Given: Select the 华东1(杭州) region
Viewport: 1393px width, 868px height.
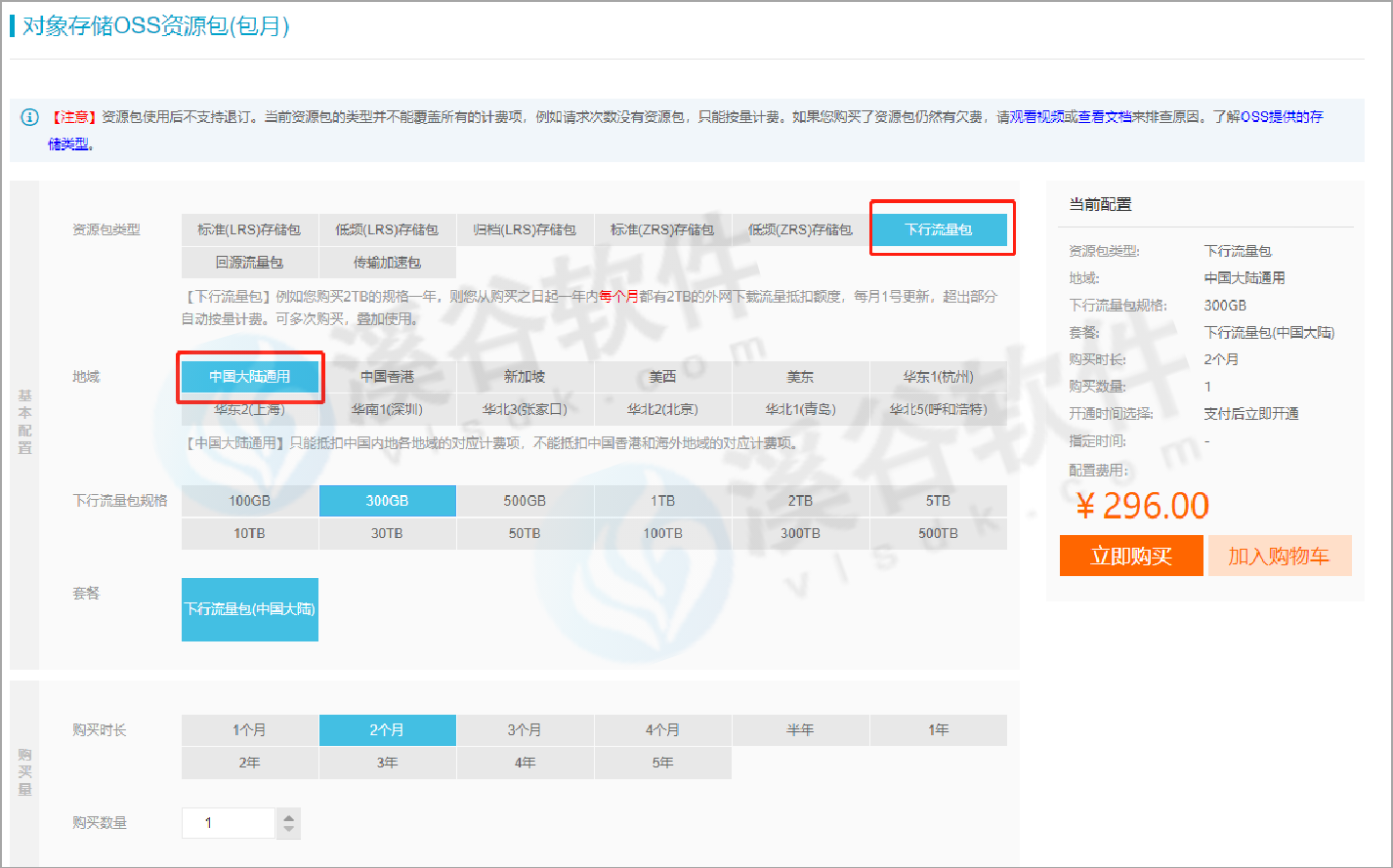Looking at the screenshot, I should tap(938, 377).
